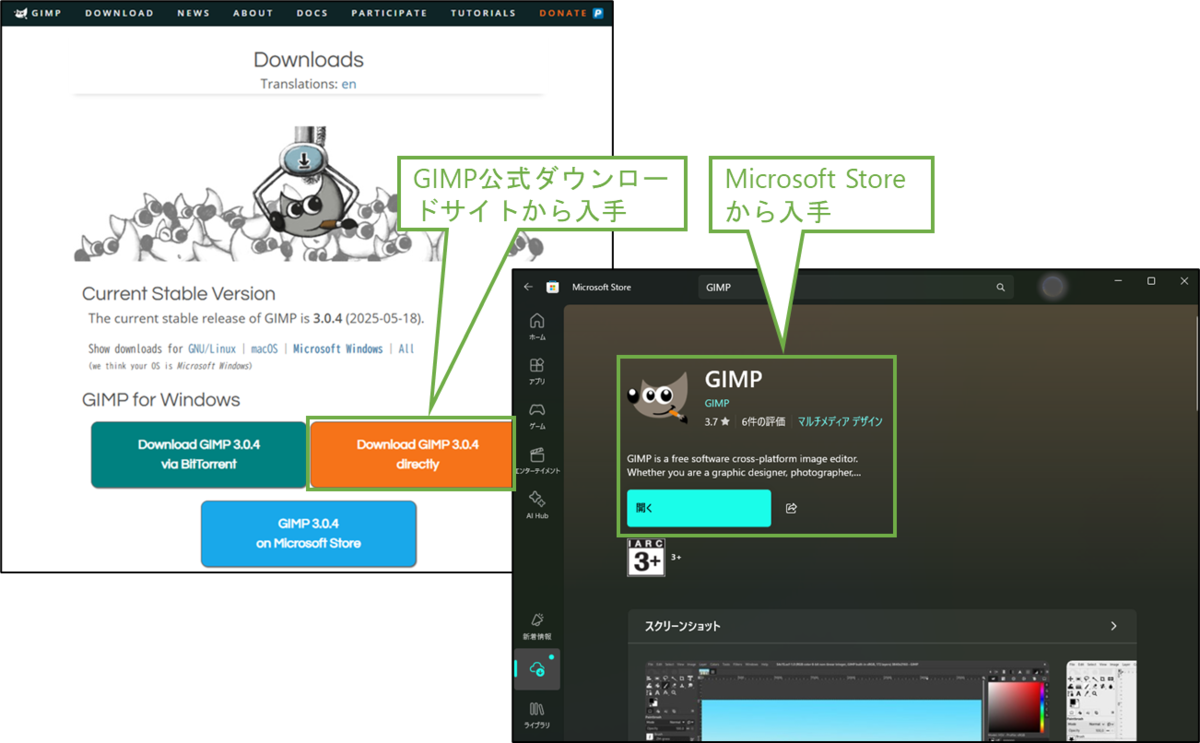The image size is (1200, 743).
Task: Click the Downloads page title
Action: (308, 60)
